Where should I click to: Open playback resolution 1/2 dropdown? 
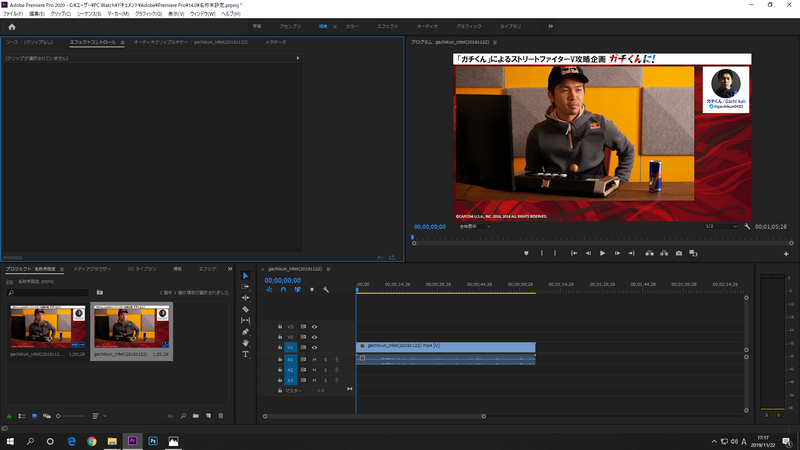(x=719, y=227)
